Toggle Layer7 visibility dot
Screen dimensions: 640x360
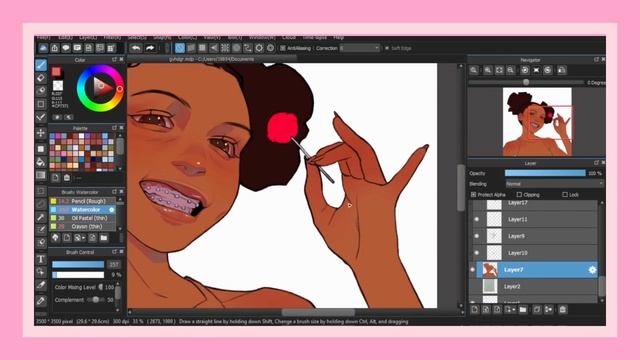click(x=473, y=270)
